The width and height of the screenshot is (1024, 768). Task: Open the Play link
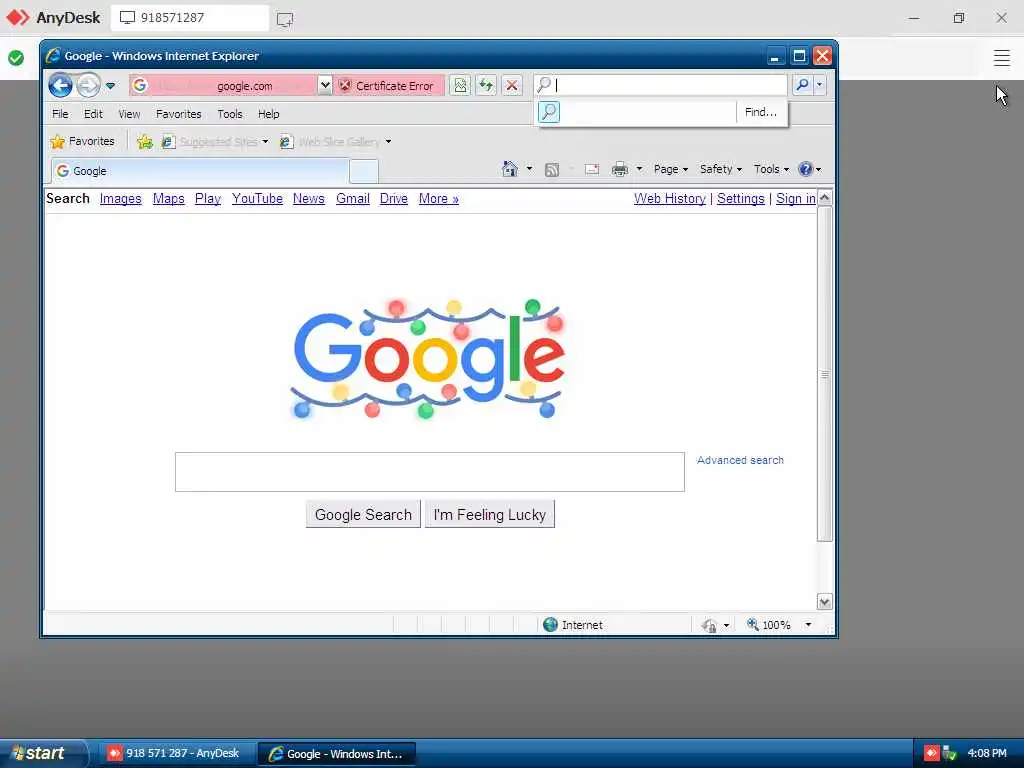click(x=208, y=199)
